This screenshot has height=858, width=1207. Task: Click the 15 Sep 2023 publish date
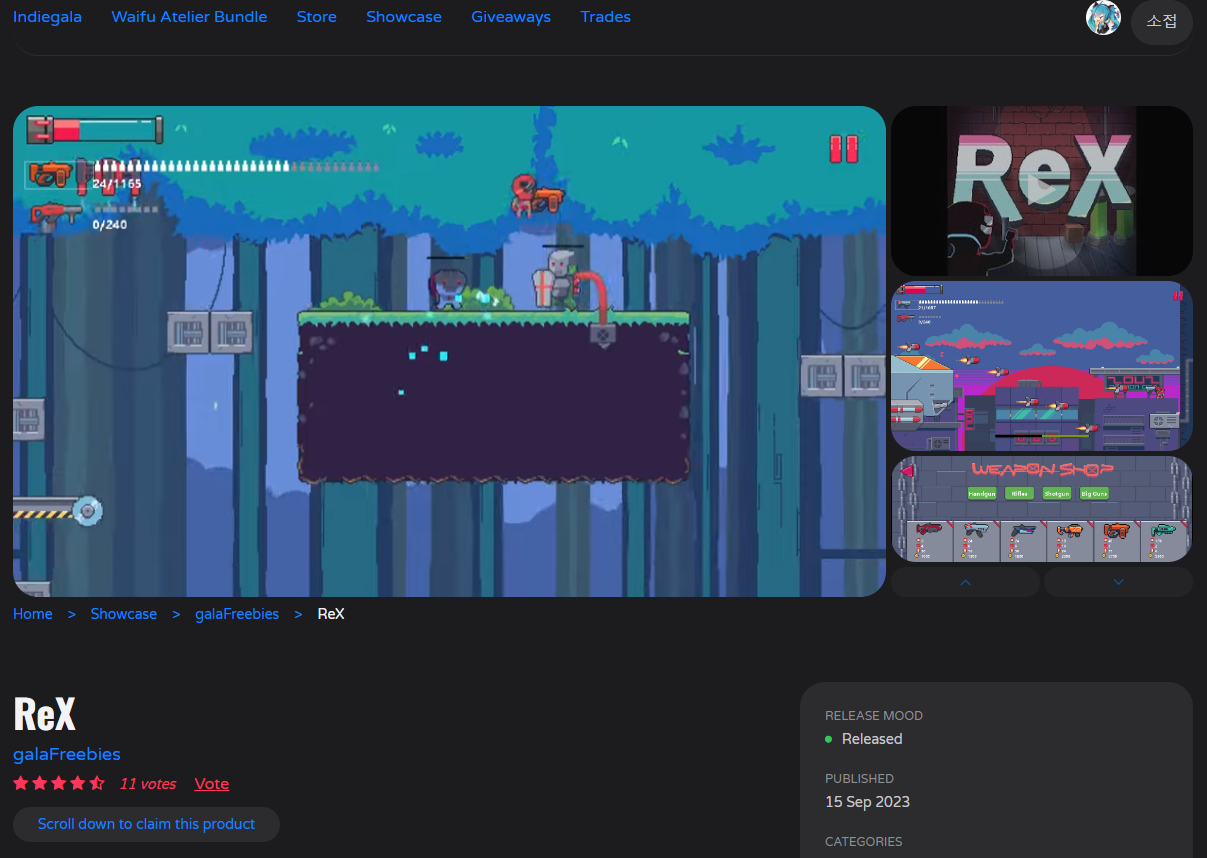coord(867,802)
